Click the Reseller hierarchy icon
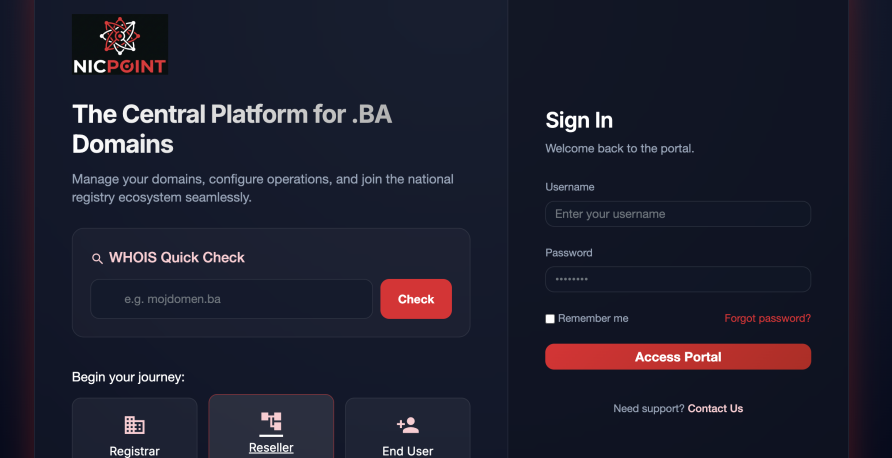The height and width of the screenshot is (458, 892). pos(271,421)
